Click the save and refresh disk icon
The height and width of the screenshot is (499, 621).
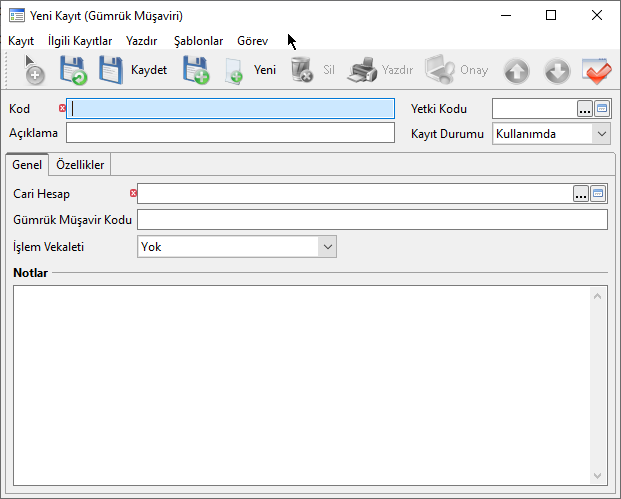coord(73,70)
